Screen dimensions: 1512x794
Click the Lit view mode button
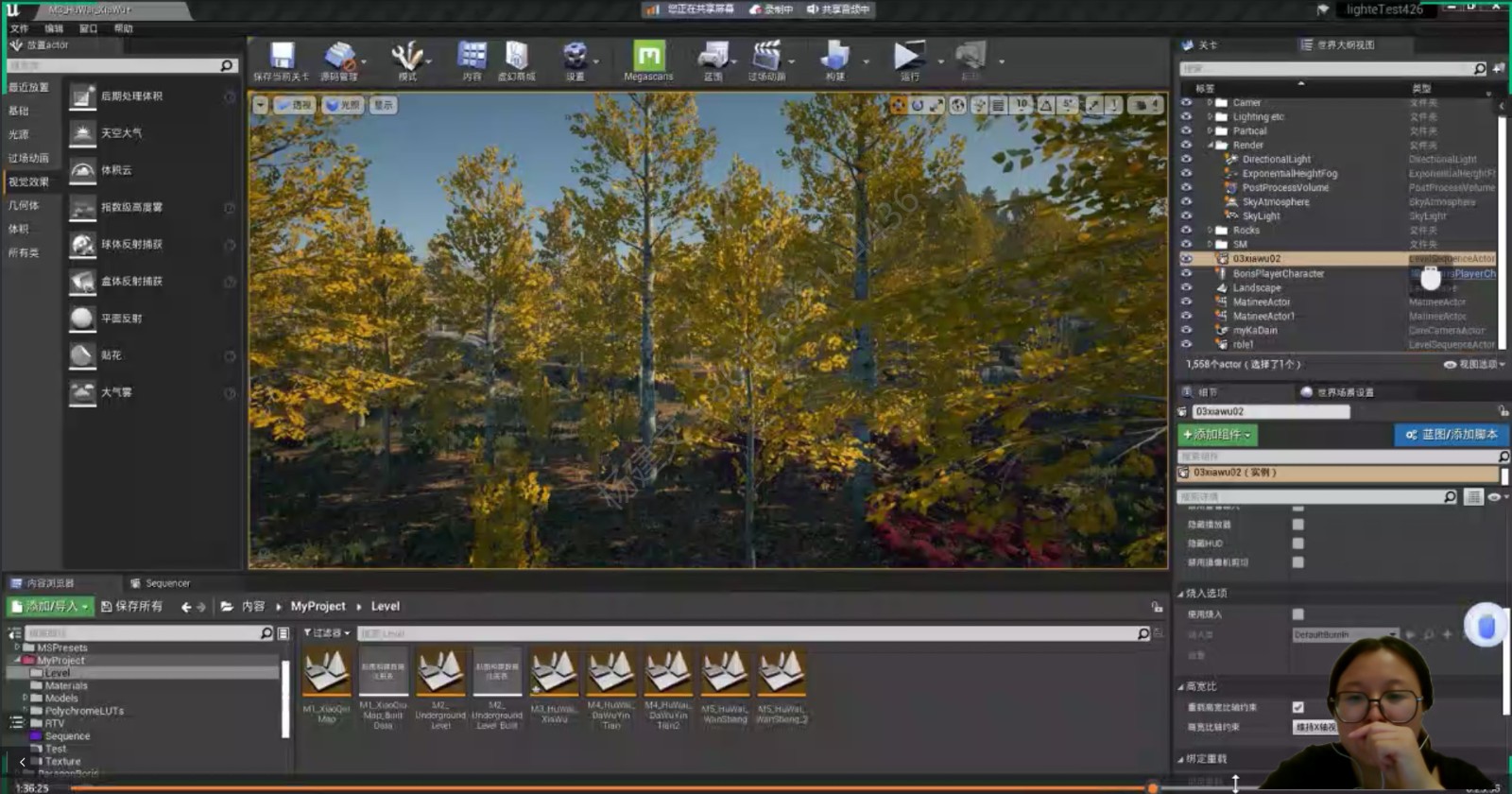[x=343, y=105]
